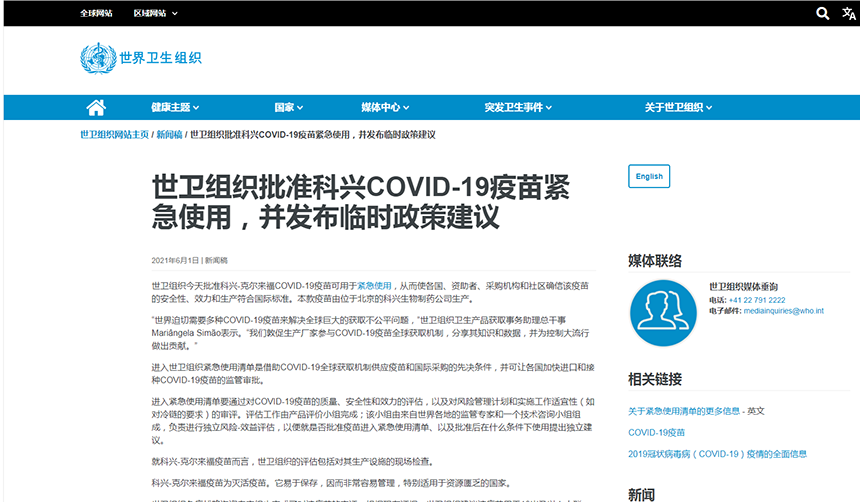Click the date 2021年6月1日
Screen dimensions: 860x502
tap(175, 260)
